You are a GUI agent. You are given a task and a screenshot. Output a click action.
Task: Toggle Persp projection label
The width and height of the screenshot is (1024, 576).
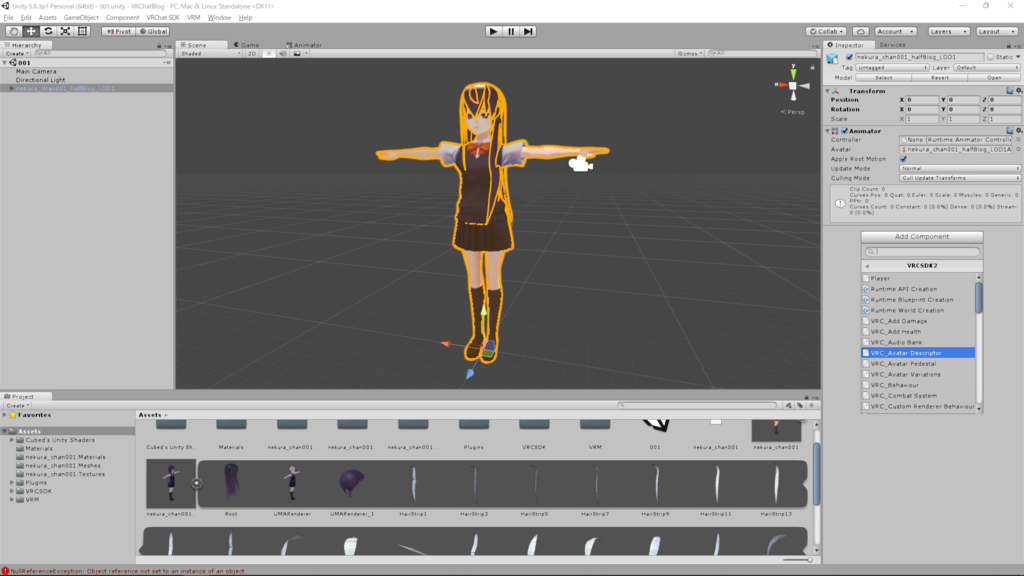point(793,112)
